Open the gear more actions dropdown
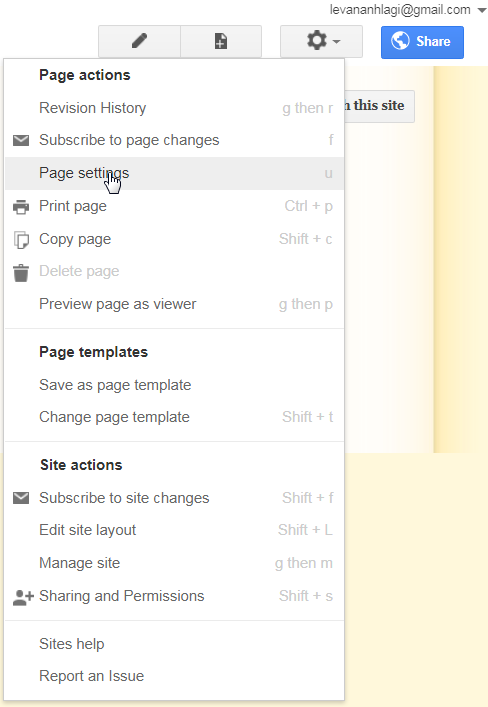Screen dimensions: 488x707 pyautogui.click(x=321, y=41)
